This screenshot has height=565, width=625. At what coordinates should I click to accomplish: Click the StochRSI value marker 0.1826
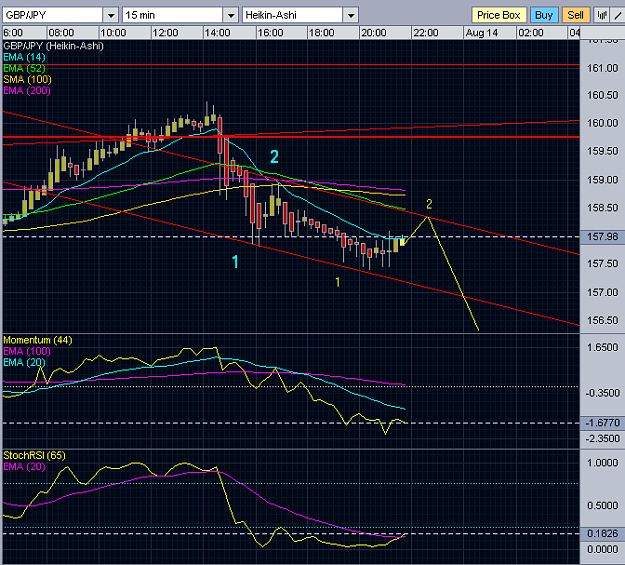602,533
